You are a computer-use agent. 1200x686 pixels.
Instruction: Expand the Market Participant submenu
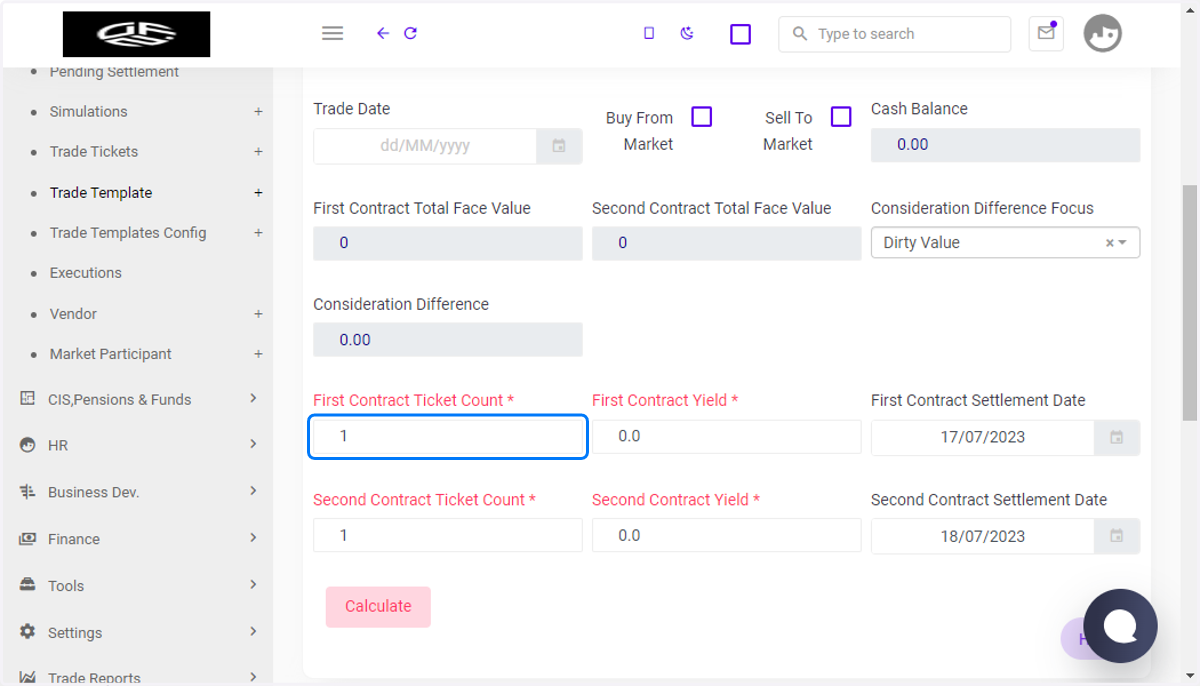pyautogui.click(x=258, y=354)
